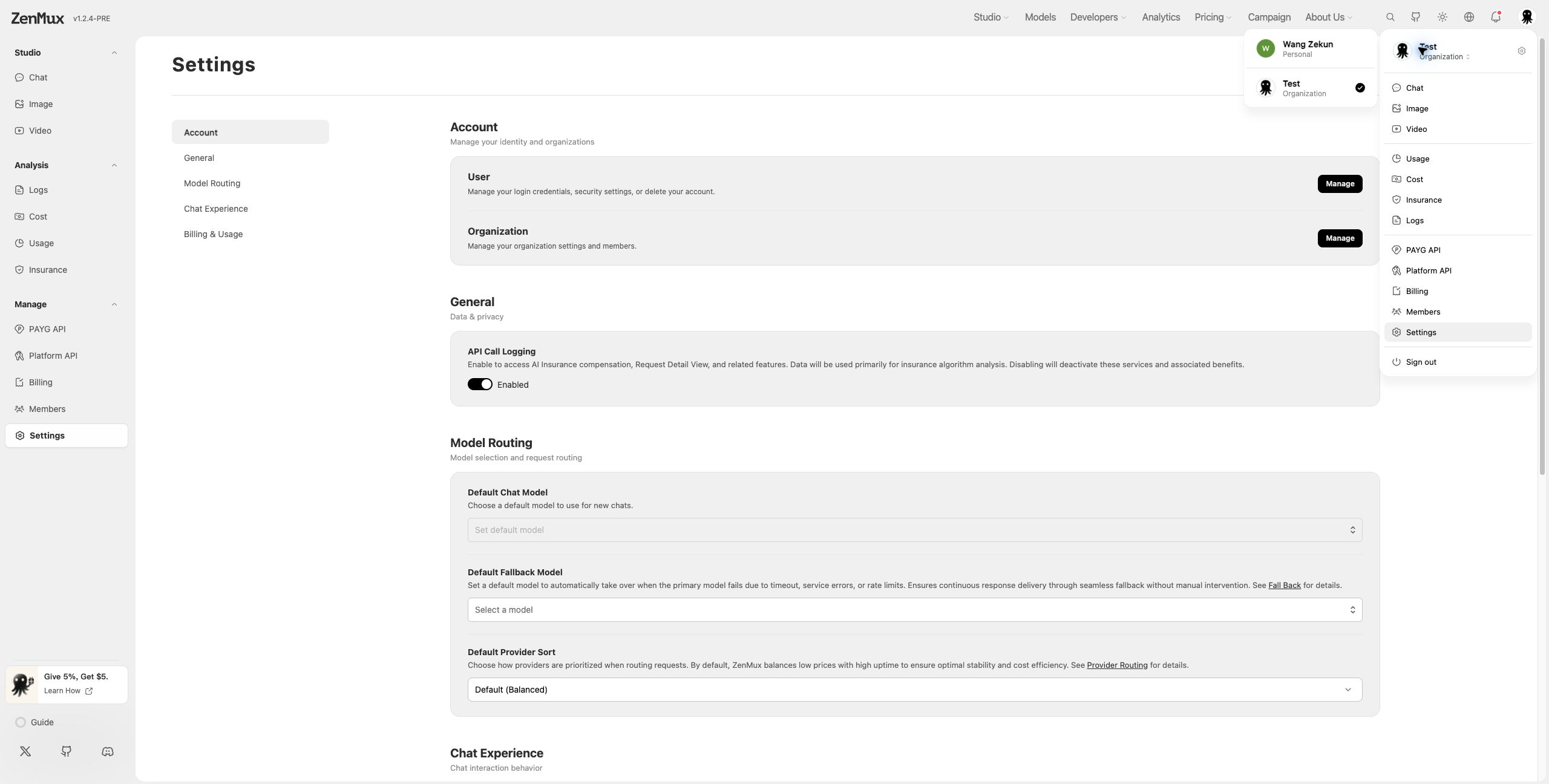Open GitHub icon in sidebar footer

point(67,751)
